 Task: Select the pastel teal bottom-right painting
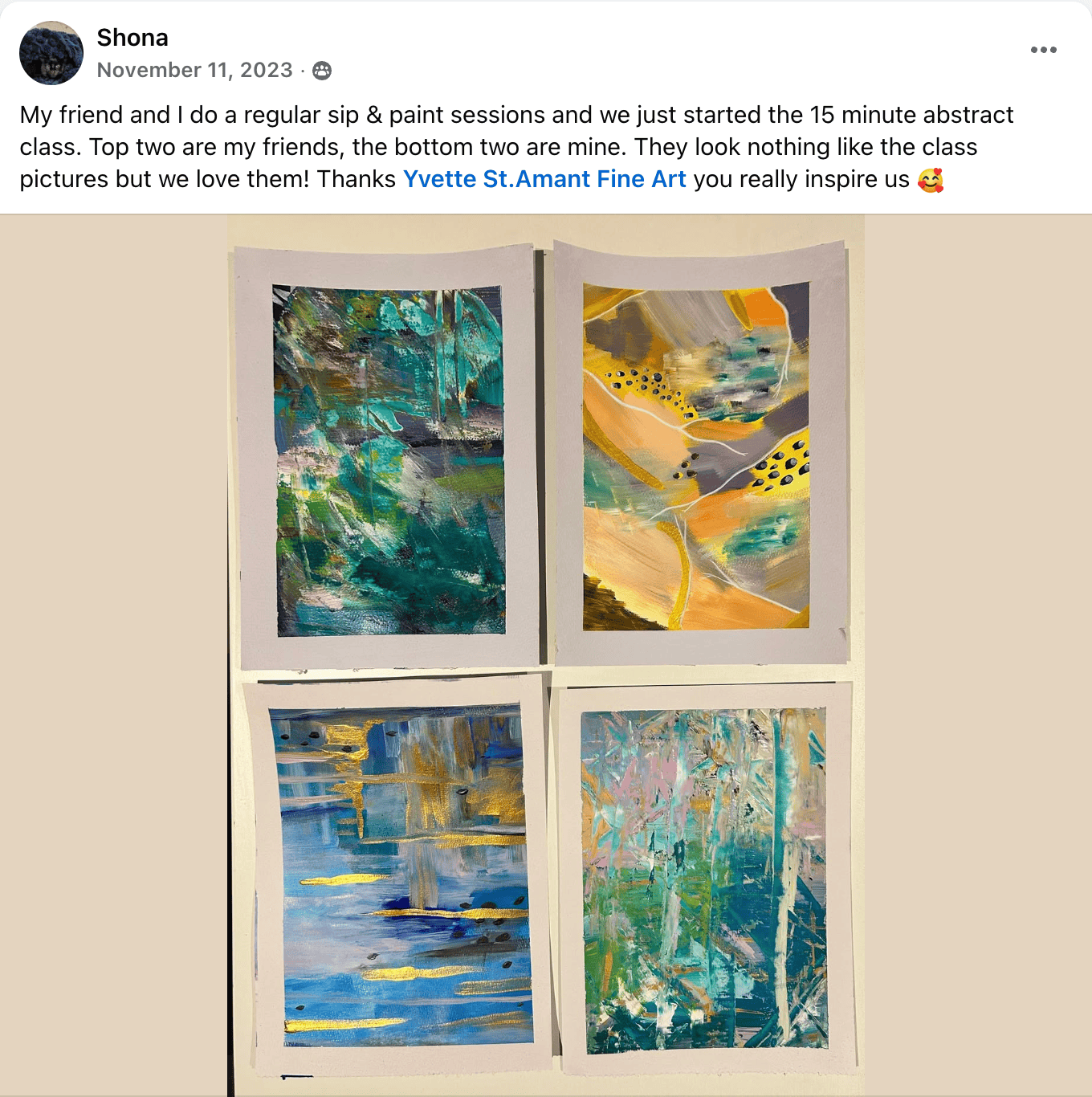[x=704, y=880]
